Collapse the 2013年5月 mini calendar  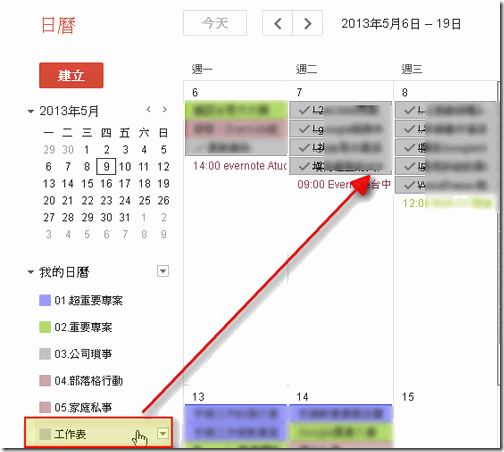point(31,111)
